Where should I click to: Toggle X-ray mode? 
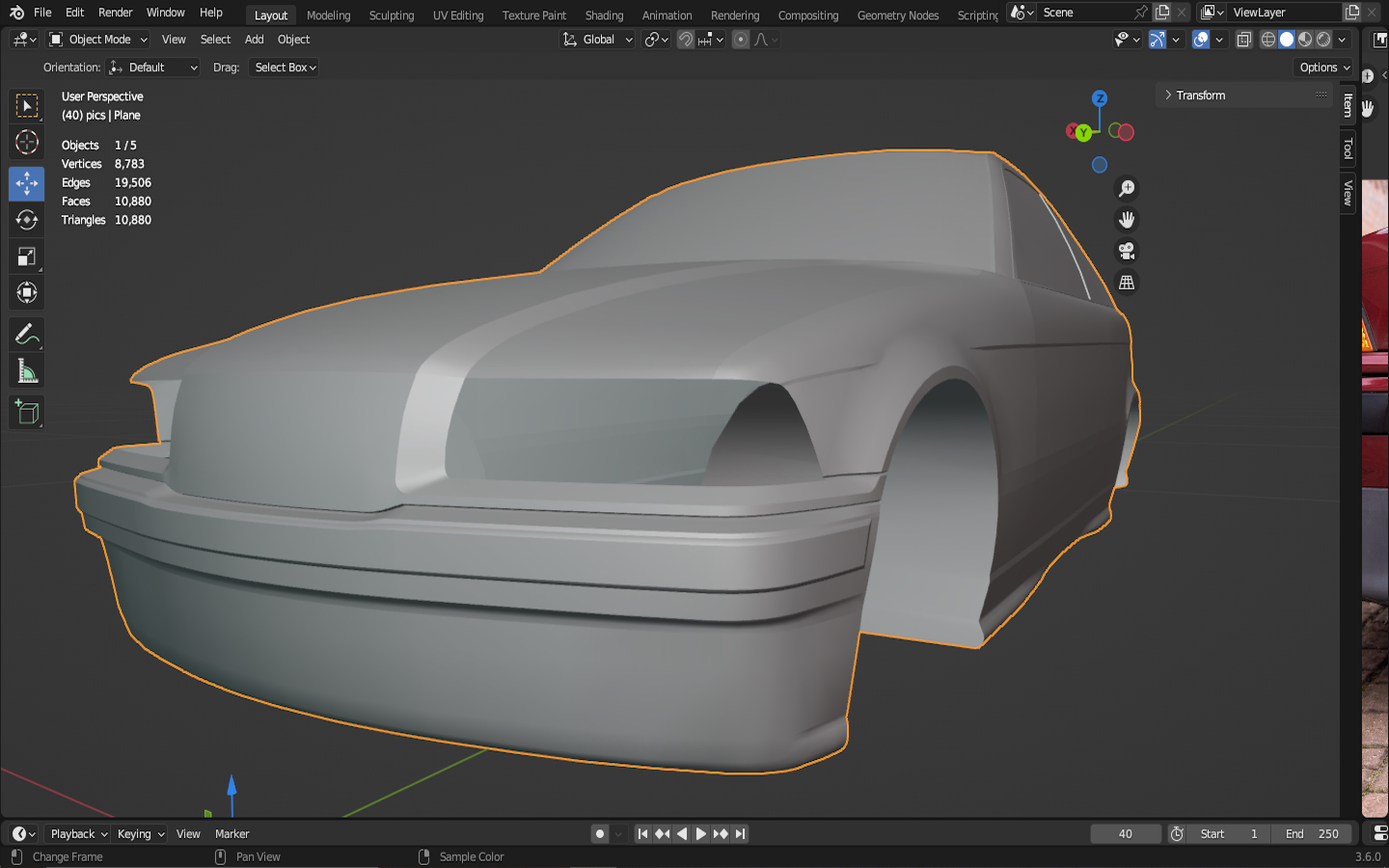[x=1244, y=40]
